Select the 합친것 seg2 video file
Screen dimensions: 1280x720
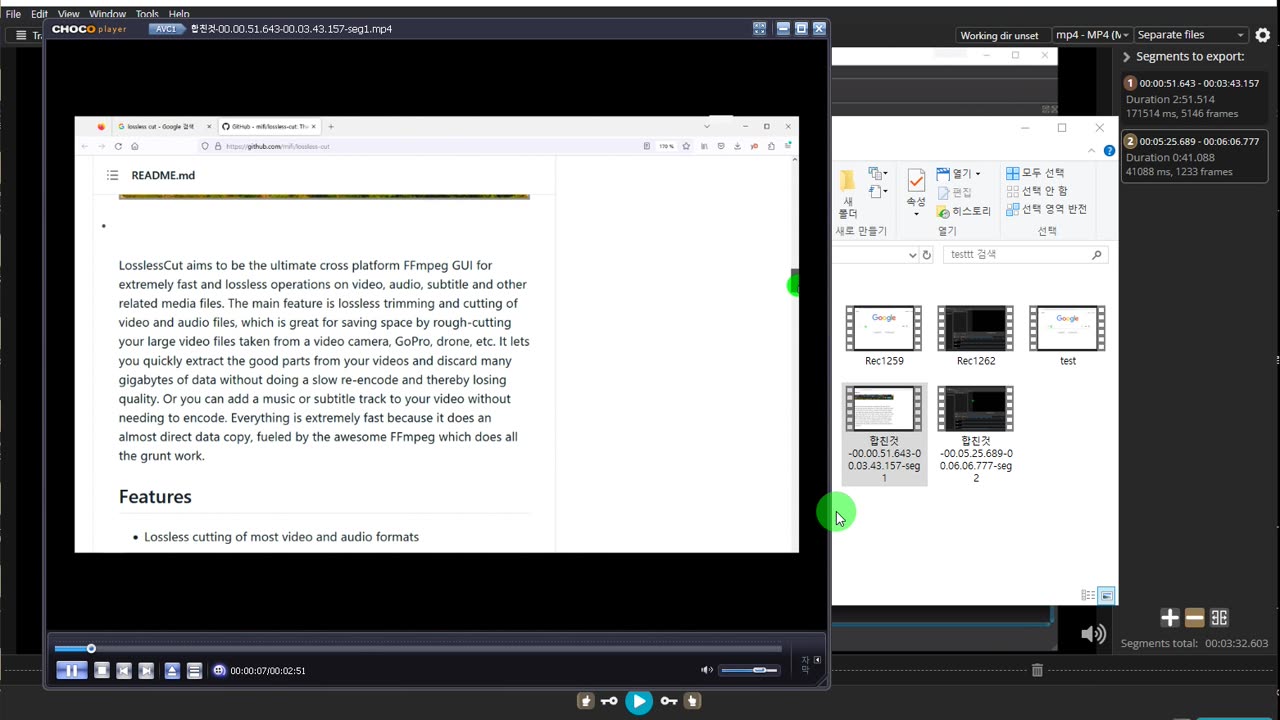pyautogui.click(x=976, y=434)
